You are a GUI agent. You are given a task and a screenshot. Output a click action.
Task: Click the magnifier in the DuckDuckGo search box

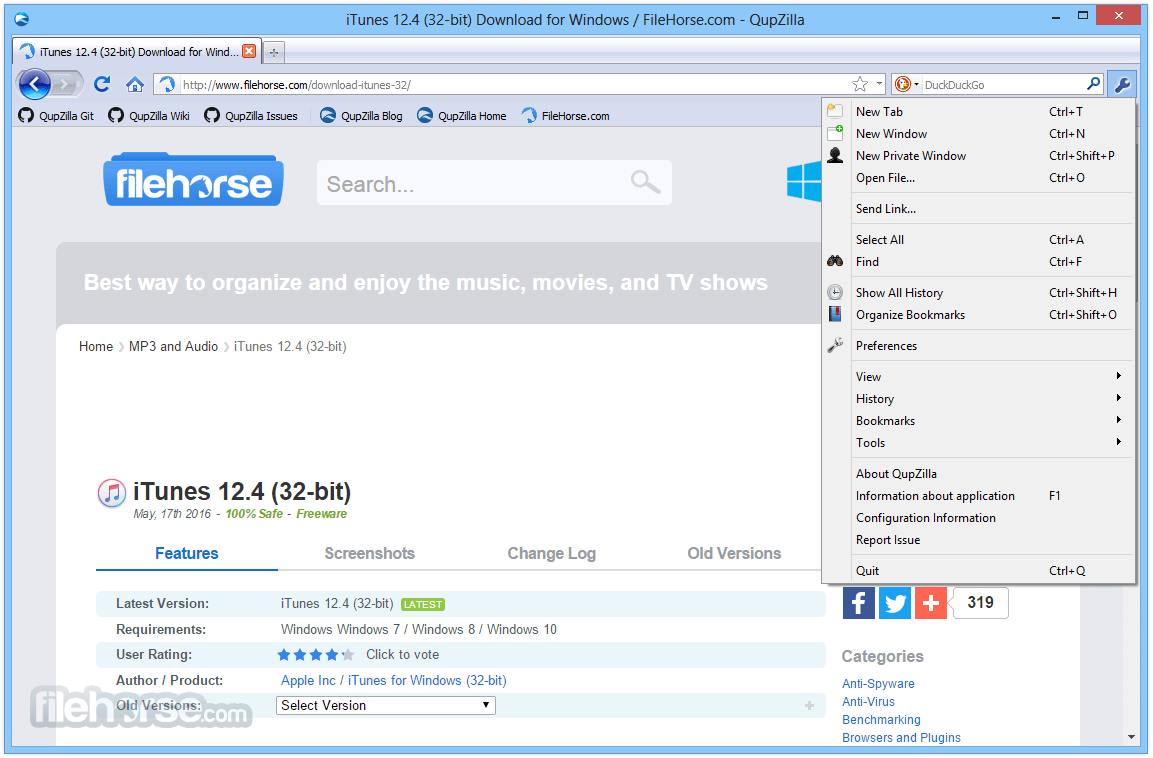(x=1093, y=84)
